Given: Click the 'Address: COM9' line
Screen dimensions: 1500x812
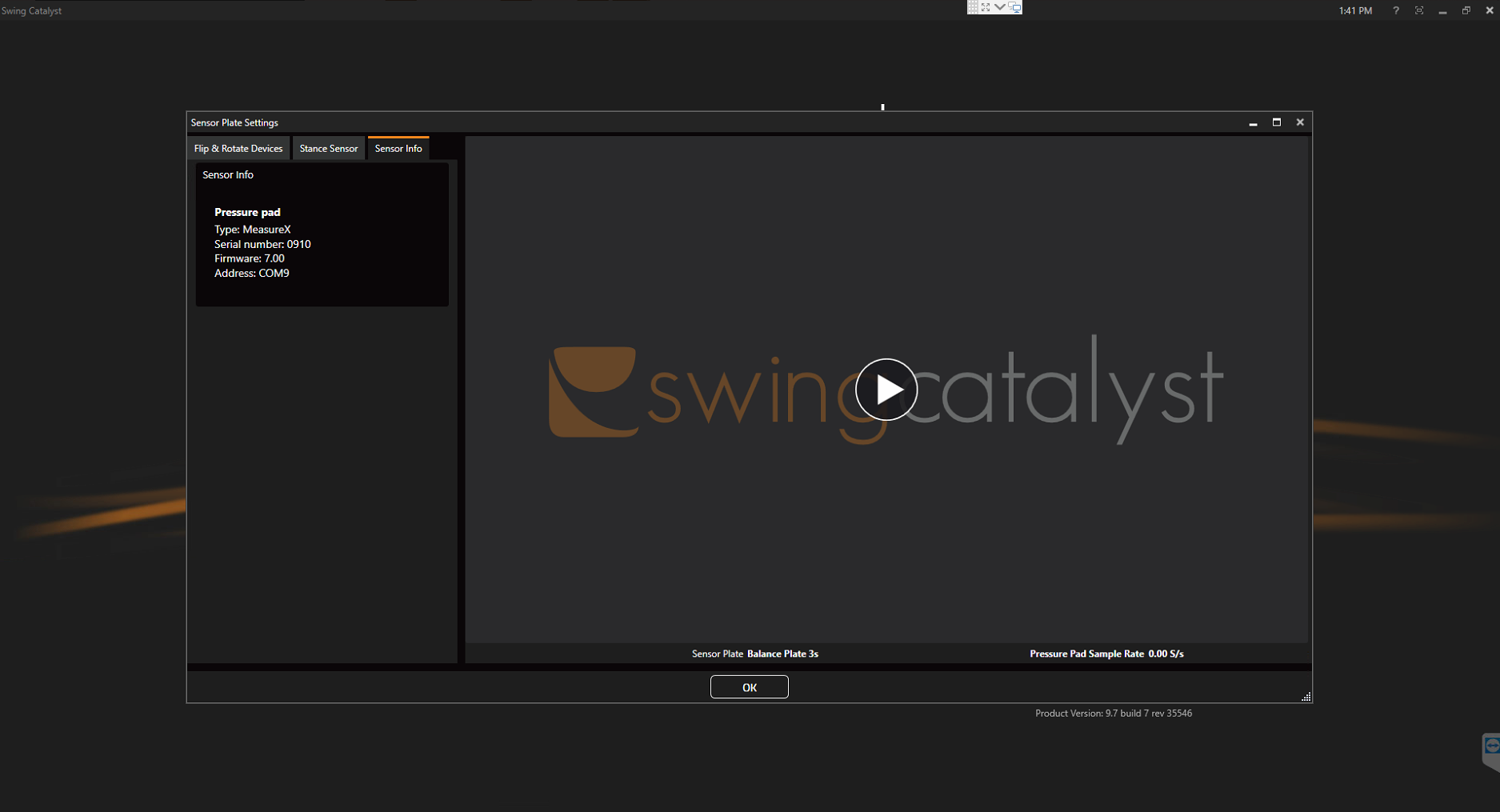Looking at the screenshot, I should pos(252,273).
